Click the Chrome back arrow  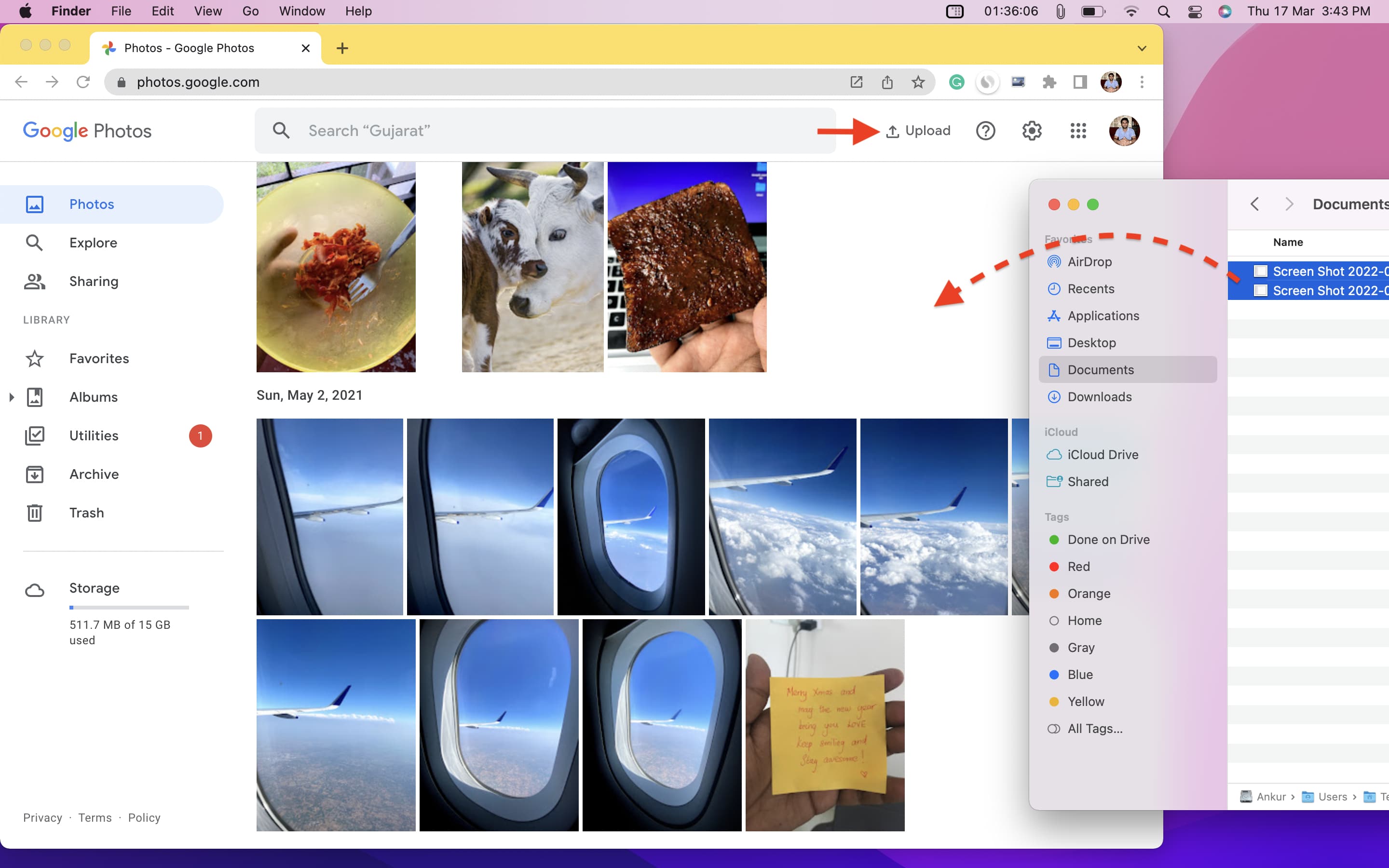point(21,82)
